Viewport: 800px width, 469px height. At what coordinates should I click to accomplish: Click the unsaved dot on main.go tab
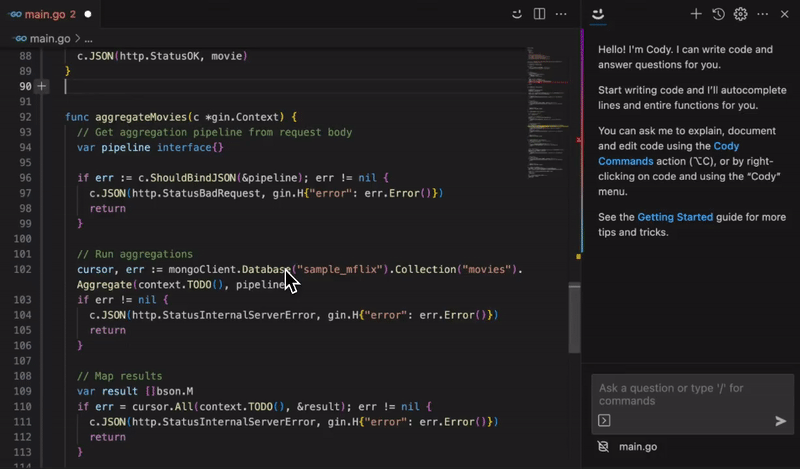tap(88, 15)
